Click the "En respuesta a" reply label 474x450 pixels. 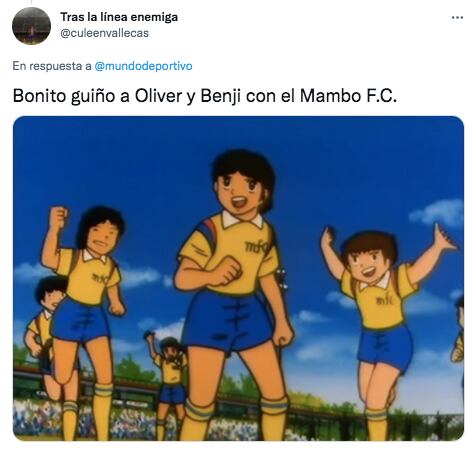coord(52,66)
